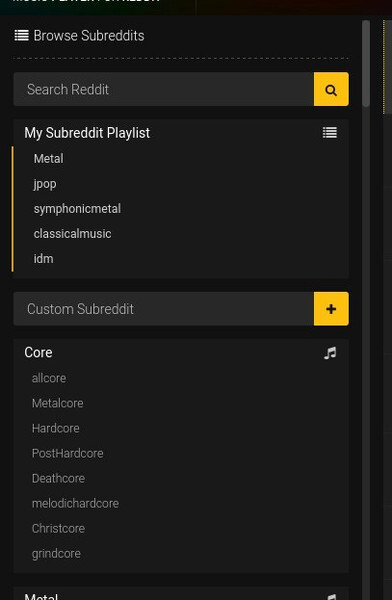Open the PostHardcore subreddit
The width and height of the screenshot is (392, 600).
click(67, 453)
